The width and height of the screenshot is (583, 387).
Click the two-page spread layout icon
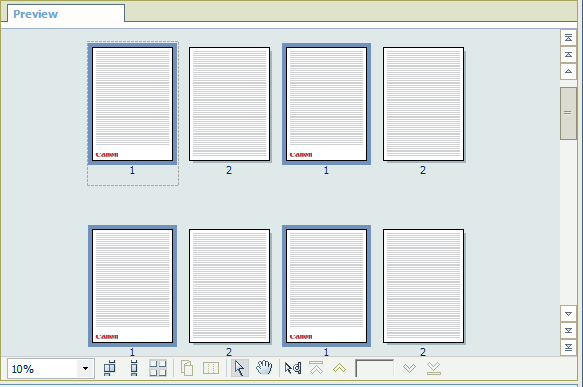click(211, 368)
